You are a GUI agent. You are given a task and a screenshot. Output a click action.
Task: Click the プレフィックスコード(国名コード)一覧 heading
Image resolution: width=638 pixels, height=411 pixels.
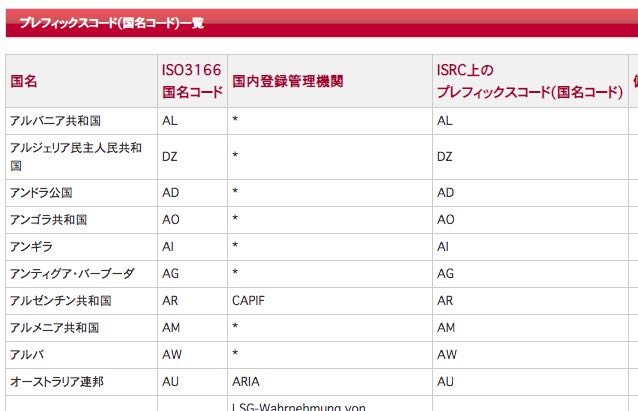coord(112,23)
